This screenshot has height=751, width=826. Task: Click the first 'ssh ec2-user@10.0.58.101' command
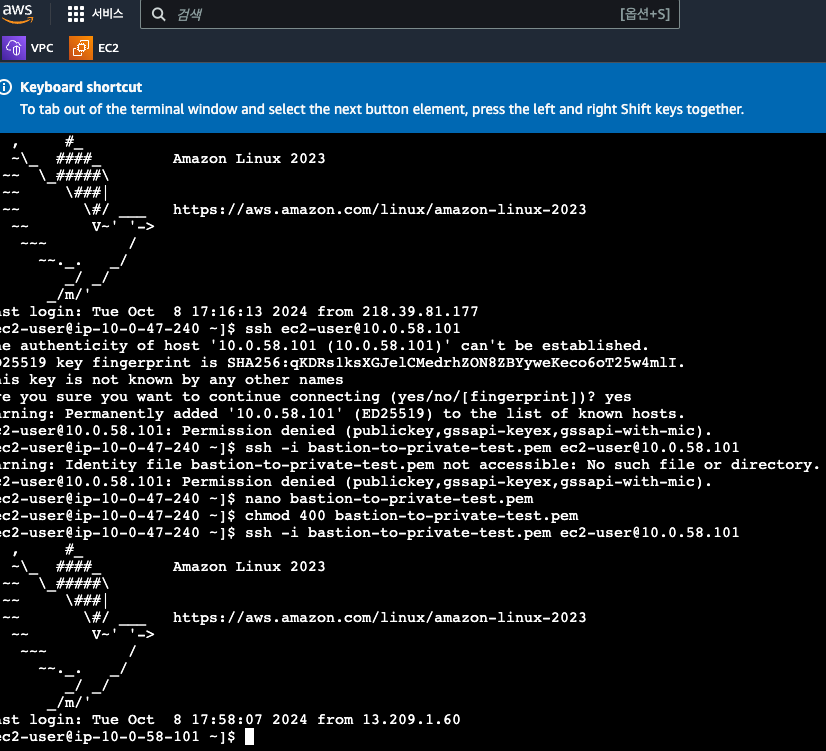click(352, 328)
